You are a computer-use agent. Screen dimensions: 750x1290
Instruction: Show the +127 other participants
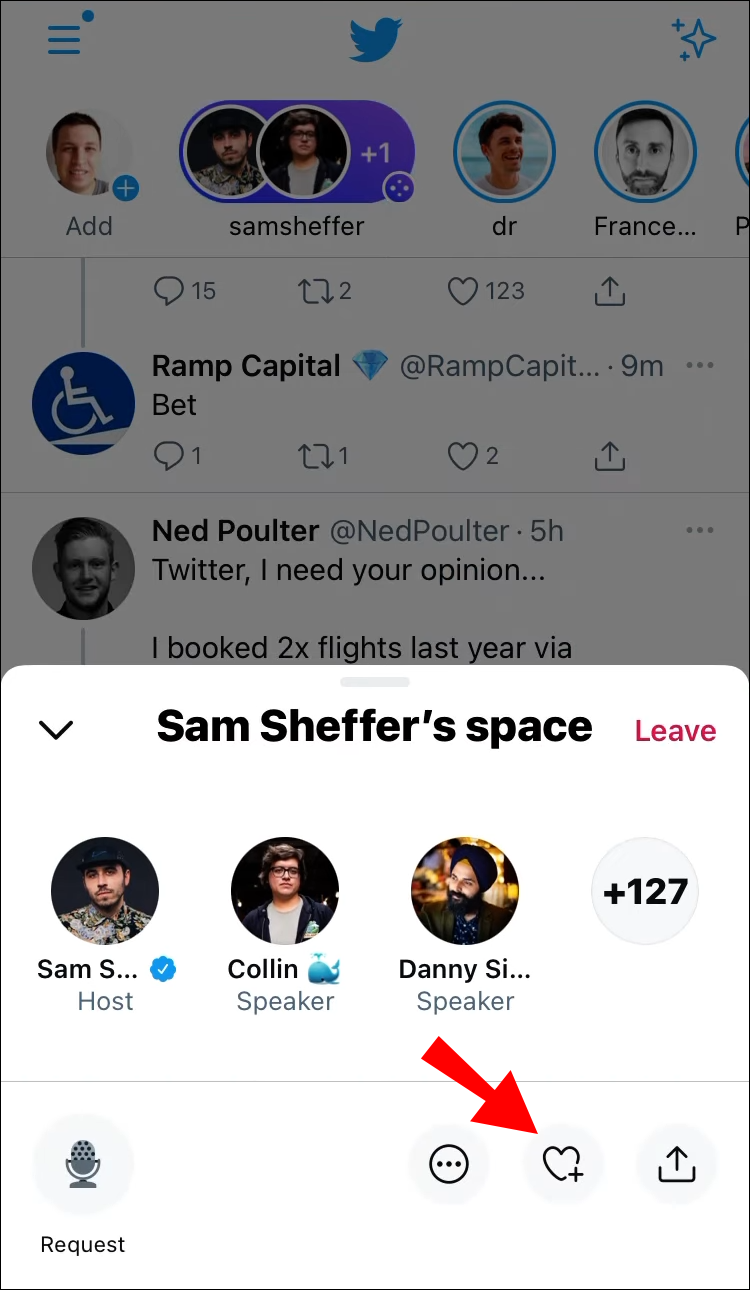(645, 891)
